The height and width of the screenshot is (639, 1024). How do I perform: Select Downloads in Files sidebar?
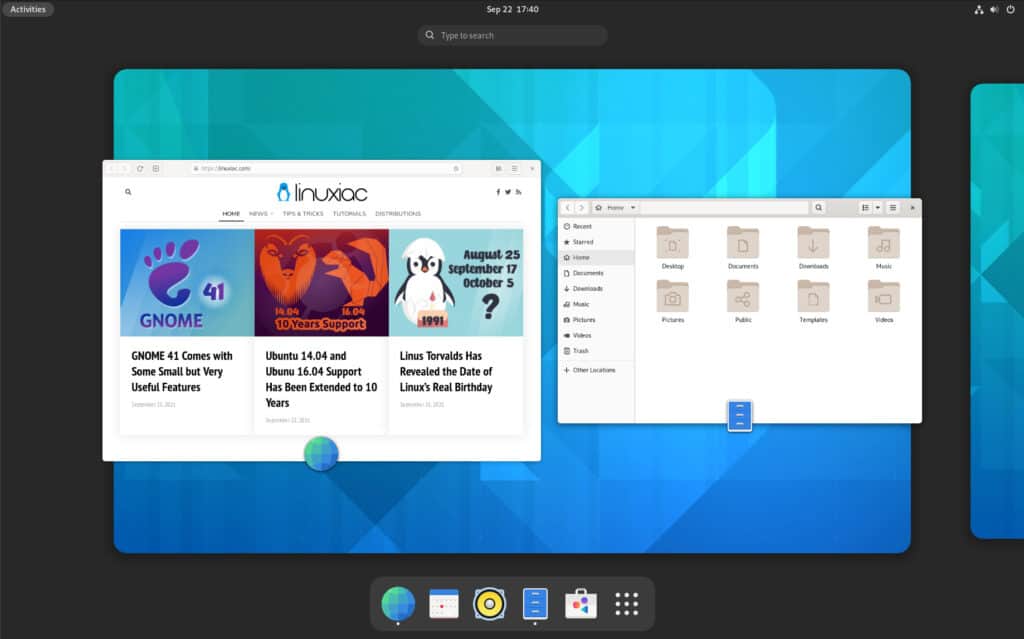[x=596, y=289]
